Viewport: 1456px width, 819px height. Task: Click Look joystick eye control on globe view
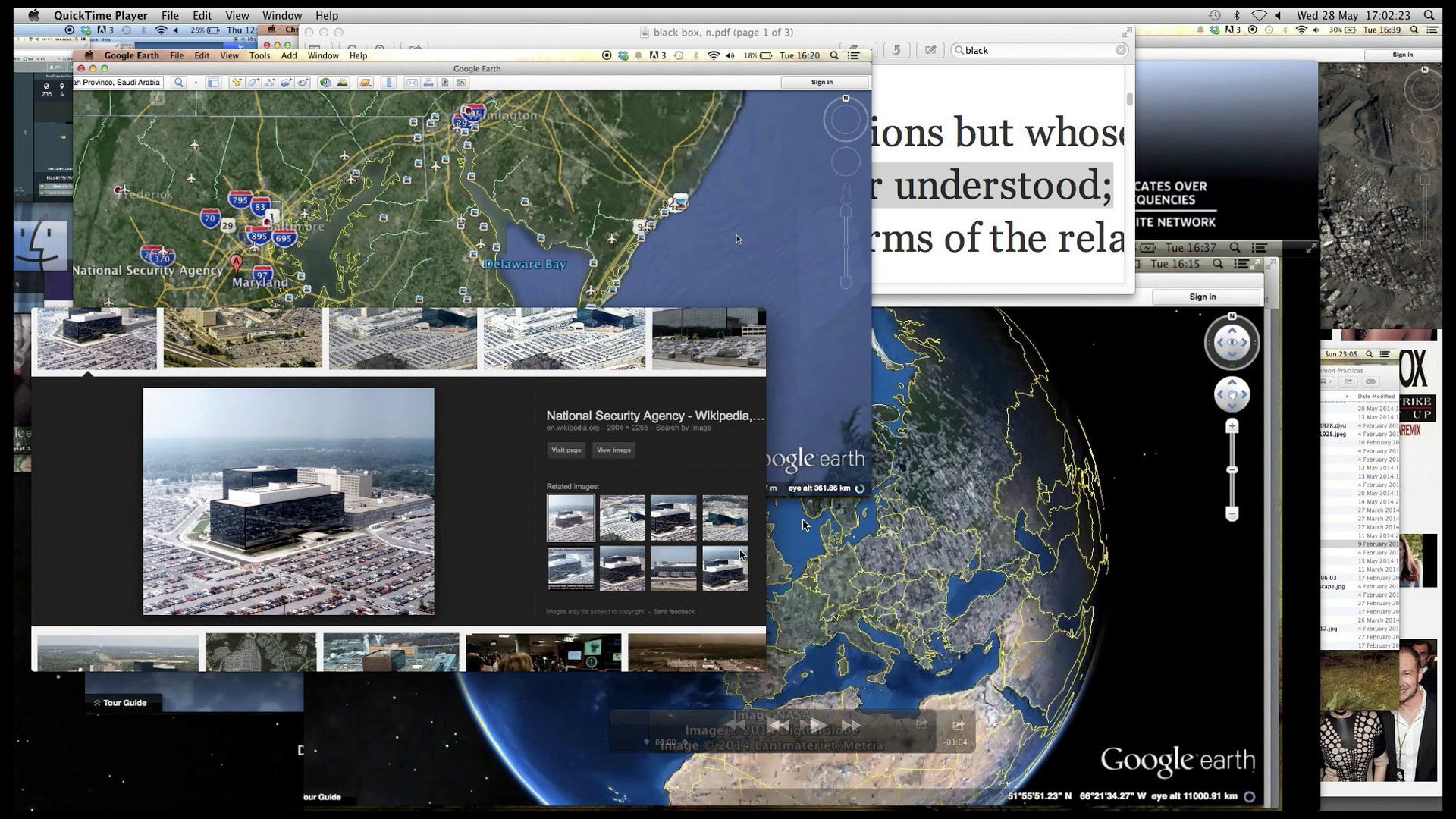tap(1232, 342)
